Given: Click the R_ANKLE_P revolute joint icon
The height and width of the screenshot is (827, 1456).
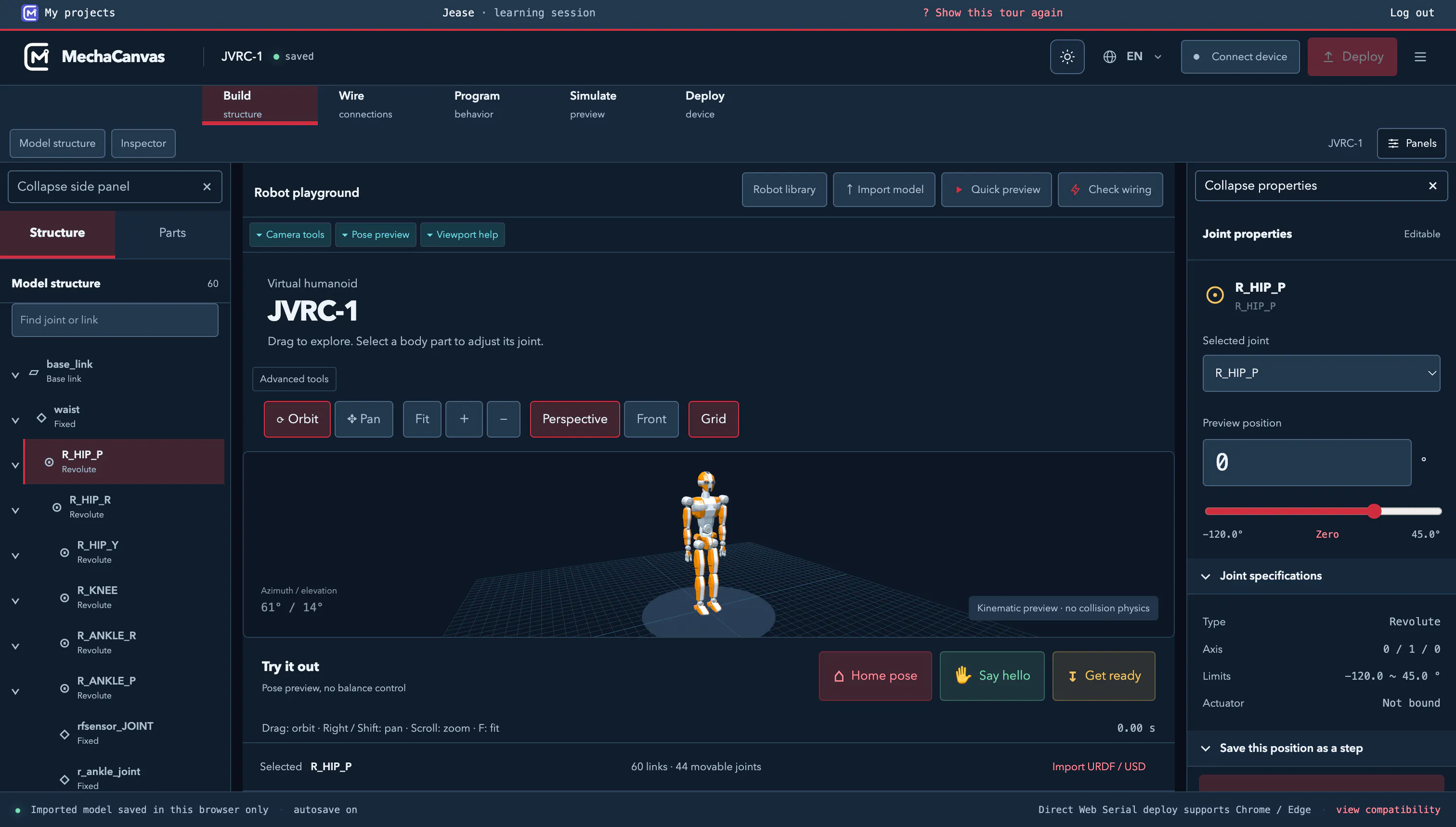Looking at the screenshot, I should click(65, 688).
